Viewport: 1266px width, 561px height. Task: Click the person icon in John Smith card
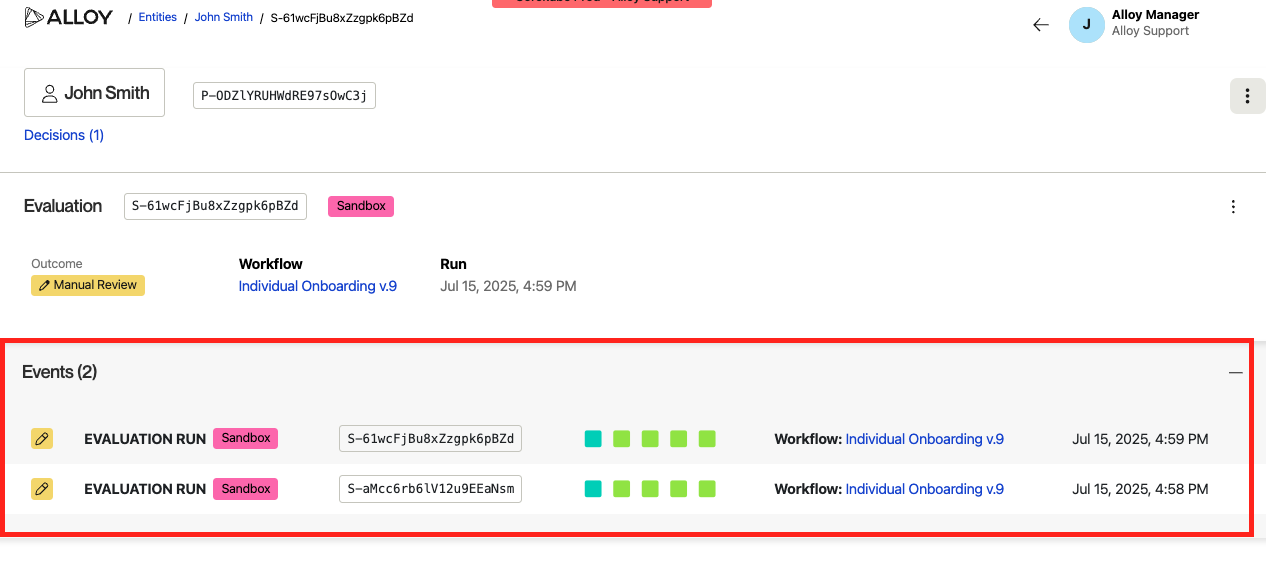pyautogui.click(x=49, y=93)
